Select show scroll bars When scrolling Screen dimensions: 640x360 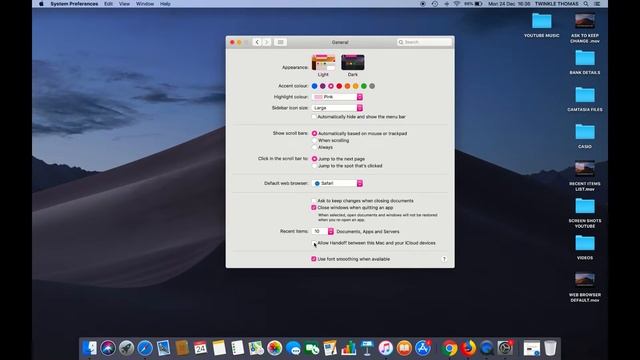[x=314, y=140]
